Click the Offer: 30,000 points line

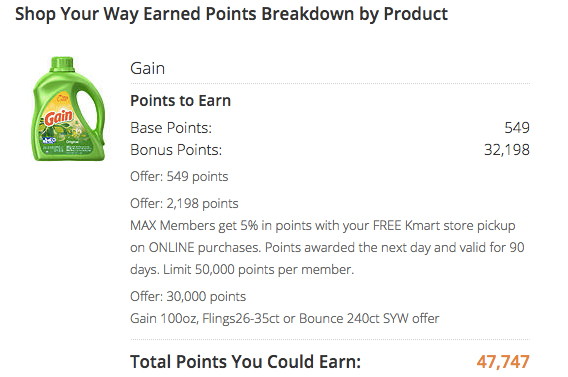188,297
